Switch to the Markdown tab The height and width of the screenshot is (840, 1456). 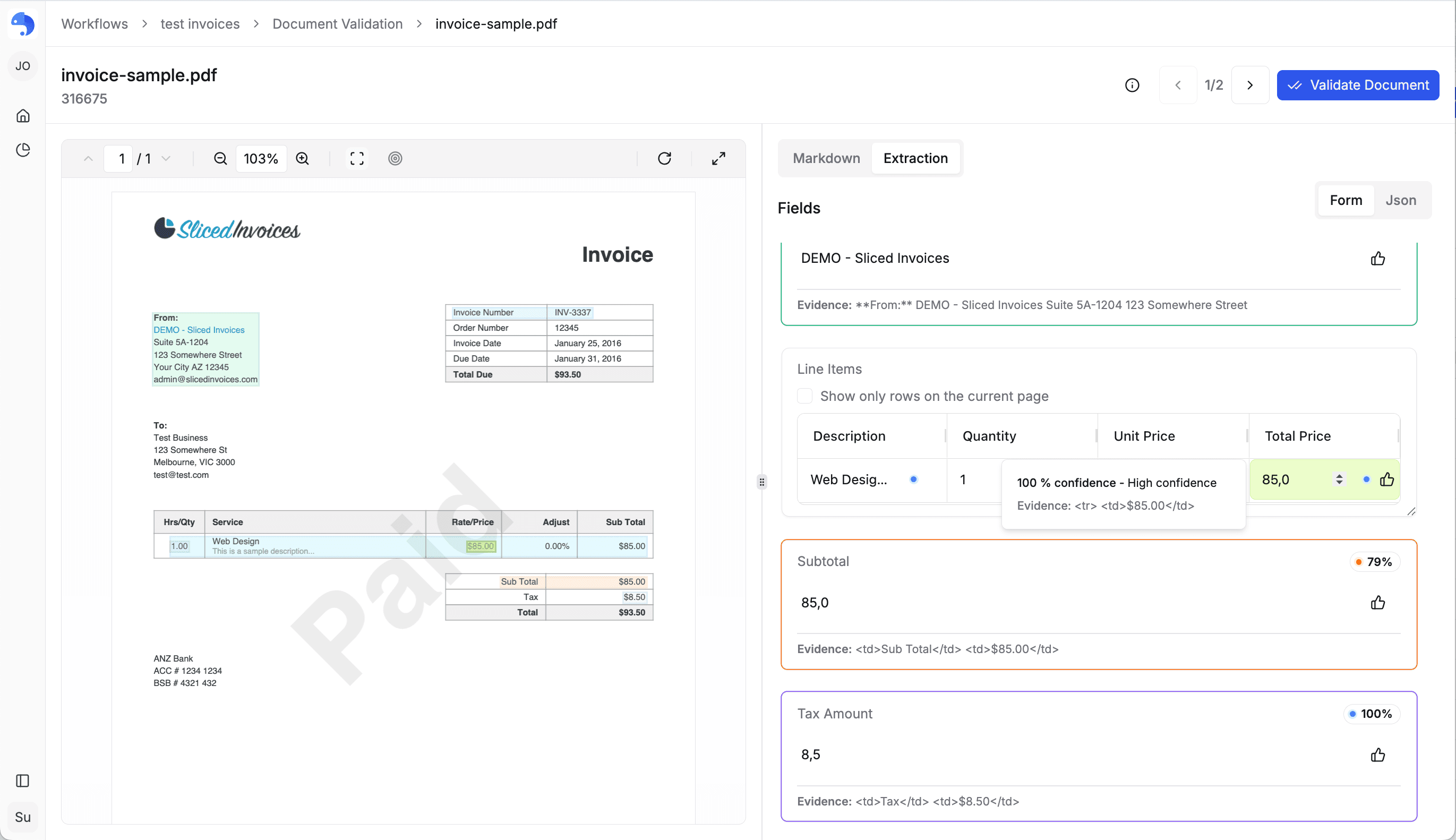click(x=826, y=158)
